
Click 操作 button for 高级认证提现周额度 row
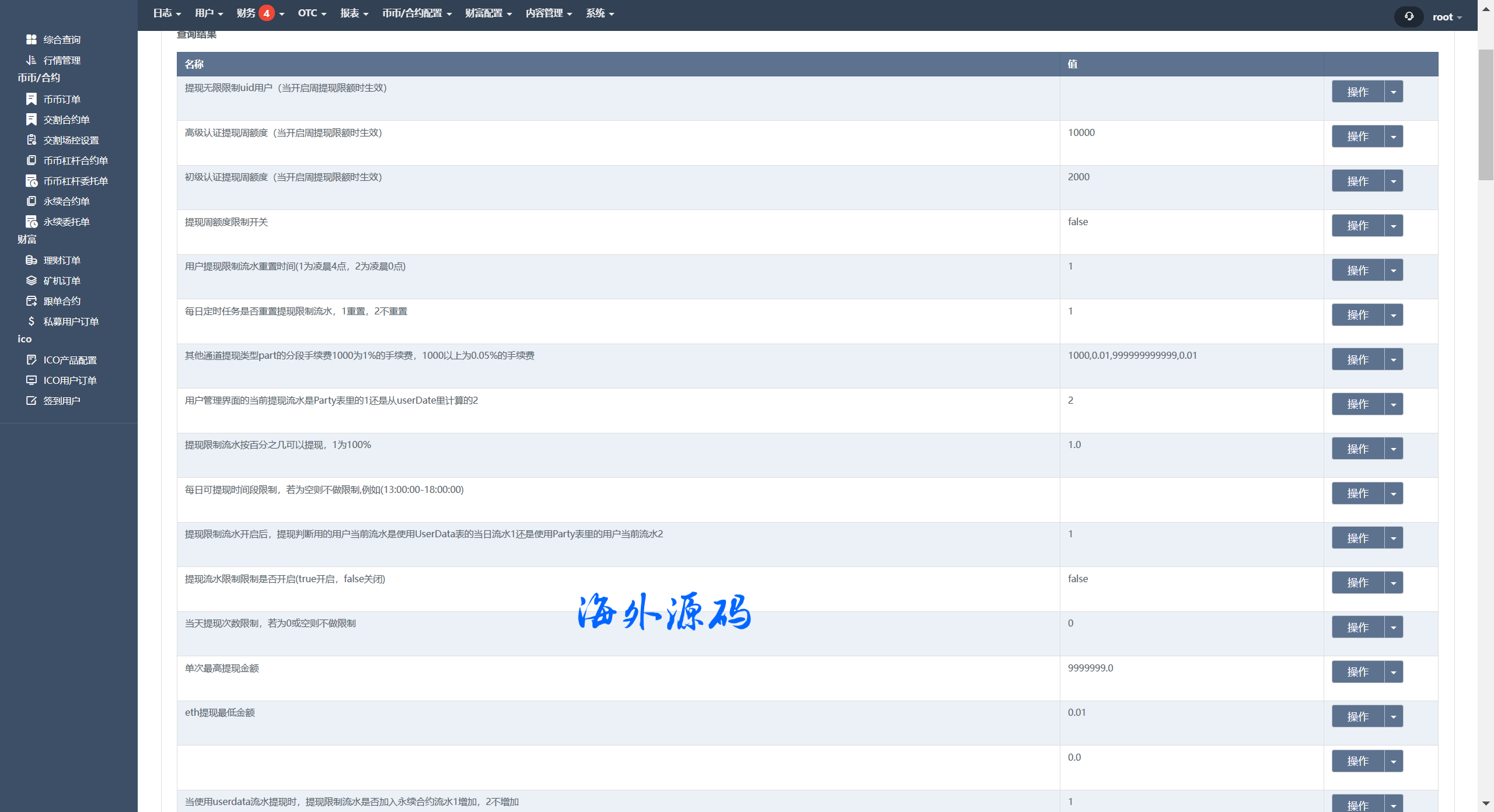pyautogui.click(x=1357, y=136)
